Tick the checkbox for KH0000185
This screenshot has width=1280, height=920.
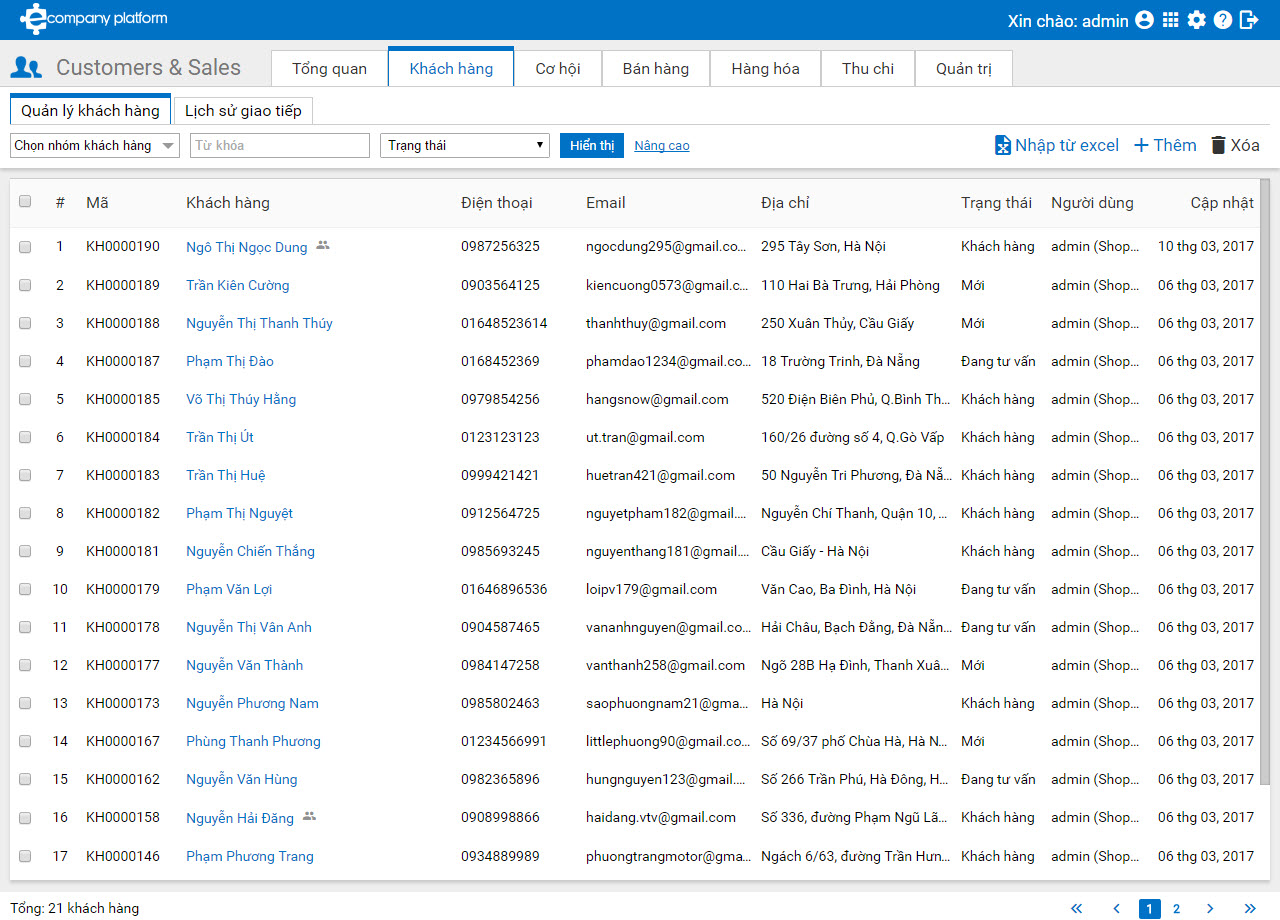pos(25,399)
